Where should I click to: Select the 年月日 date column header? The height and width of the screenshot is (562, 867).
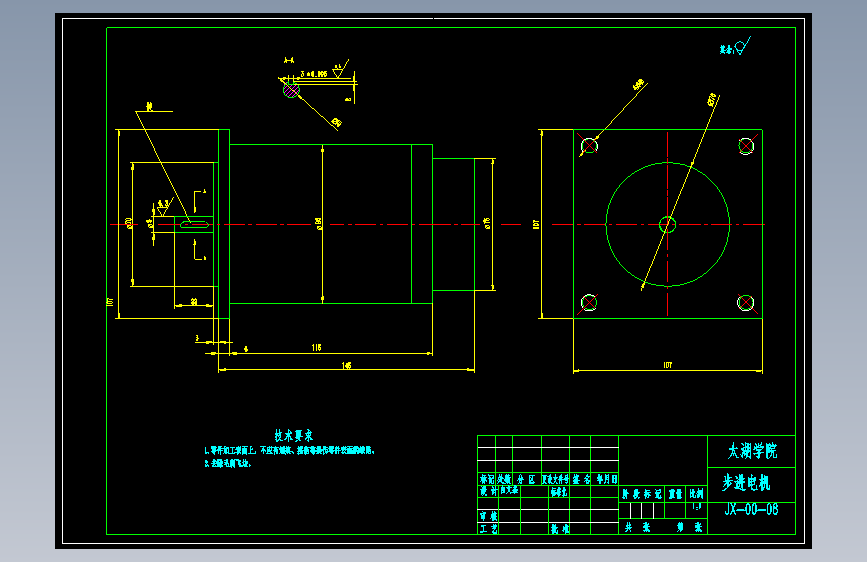(x=607, y=480)
